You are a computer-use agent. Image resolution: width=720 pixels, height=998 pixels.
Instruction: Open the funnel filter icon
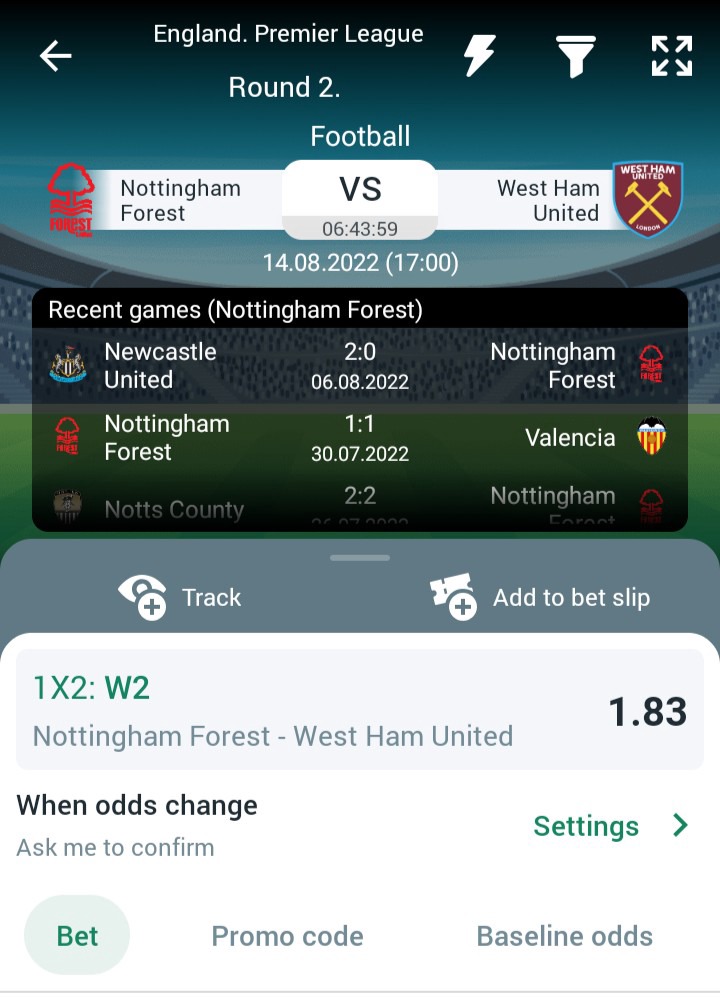(575, 57)
